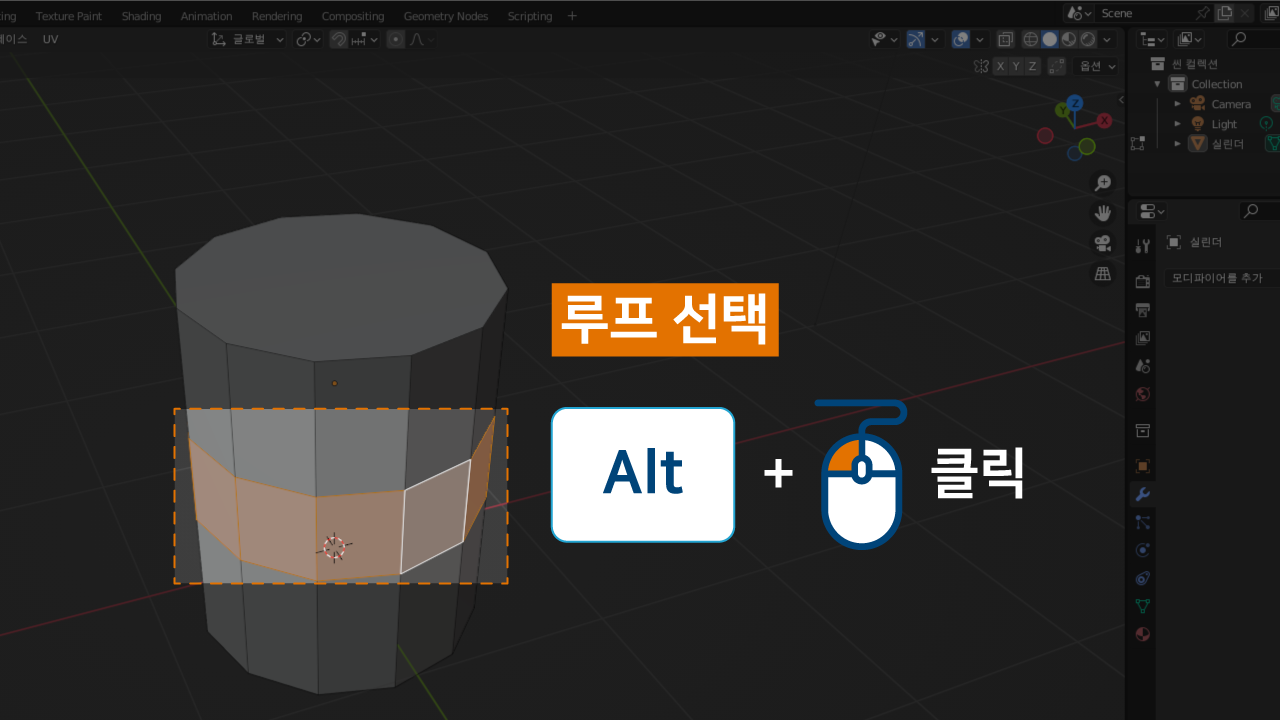Open the 글로벌 transform orientation dropdown
Screen dimensions: 1280x720
tap(247, 40)
